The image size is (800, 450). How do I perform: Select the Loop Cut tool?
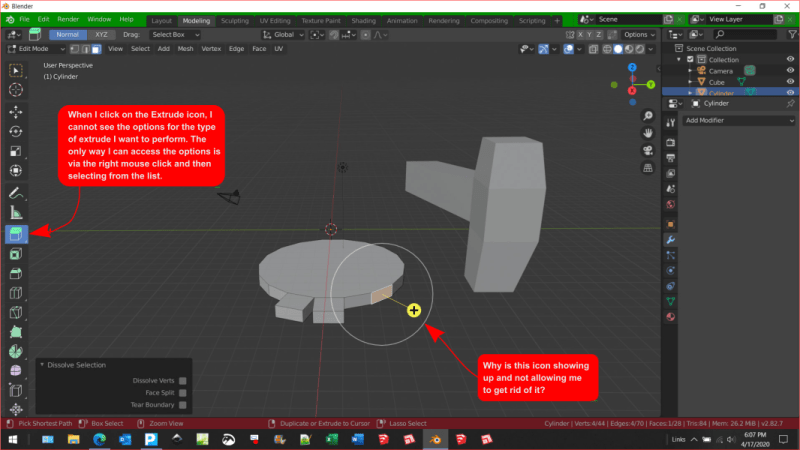pos(16,293)
